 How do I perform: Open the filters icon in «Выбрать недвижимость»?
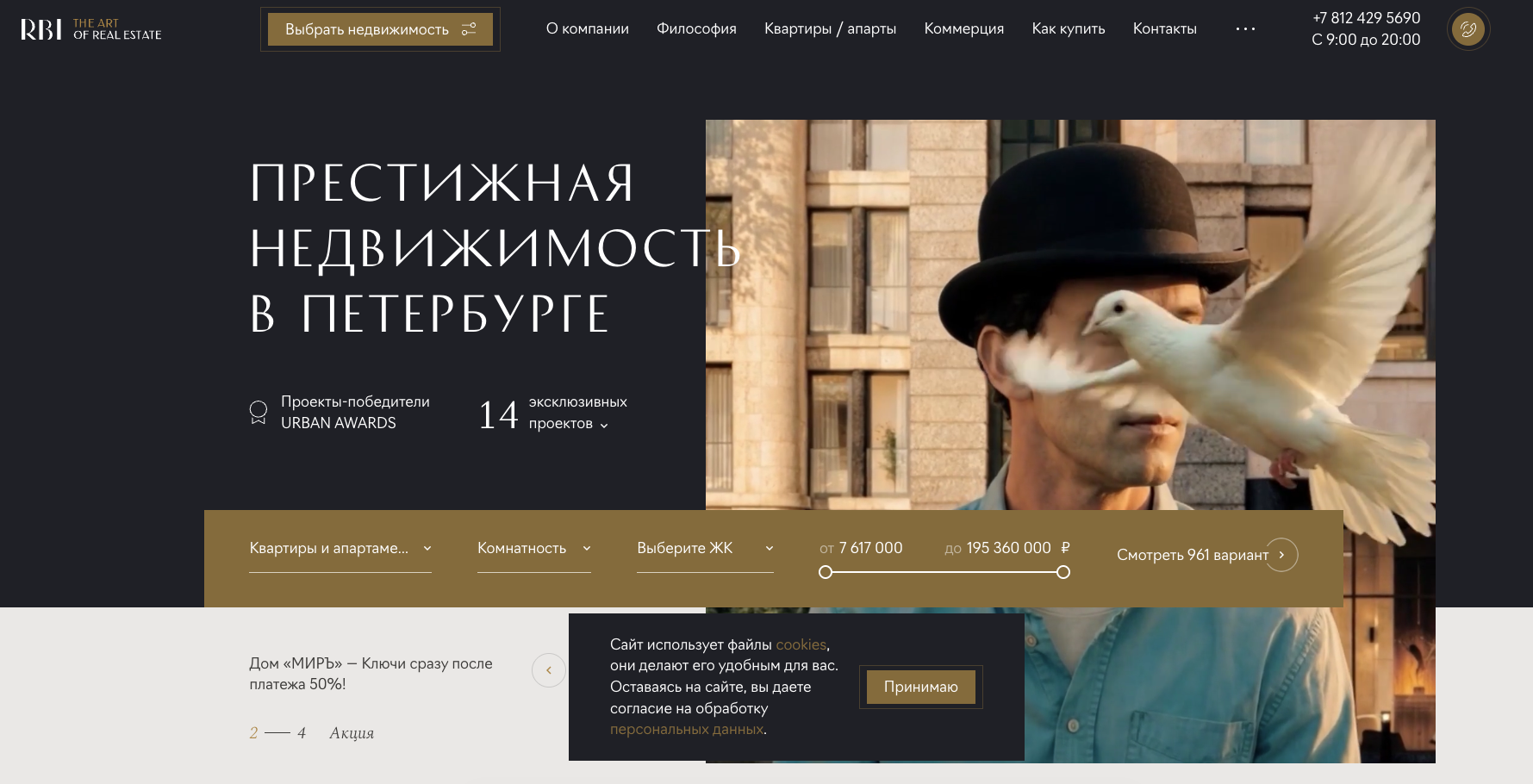(x=470, y=28)
